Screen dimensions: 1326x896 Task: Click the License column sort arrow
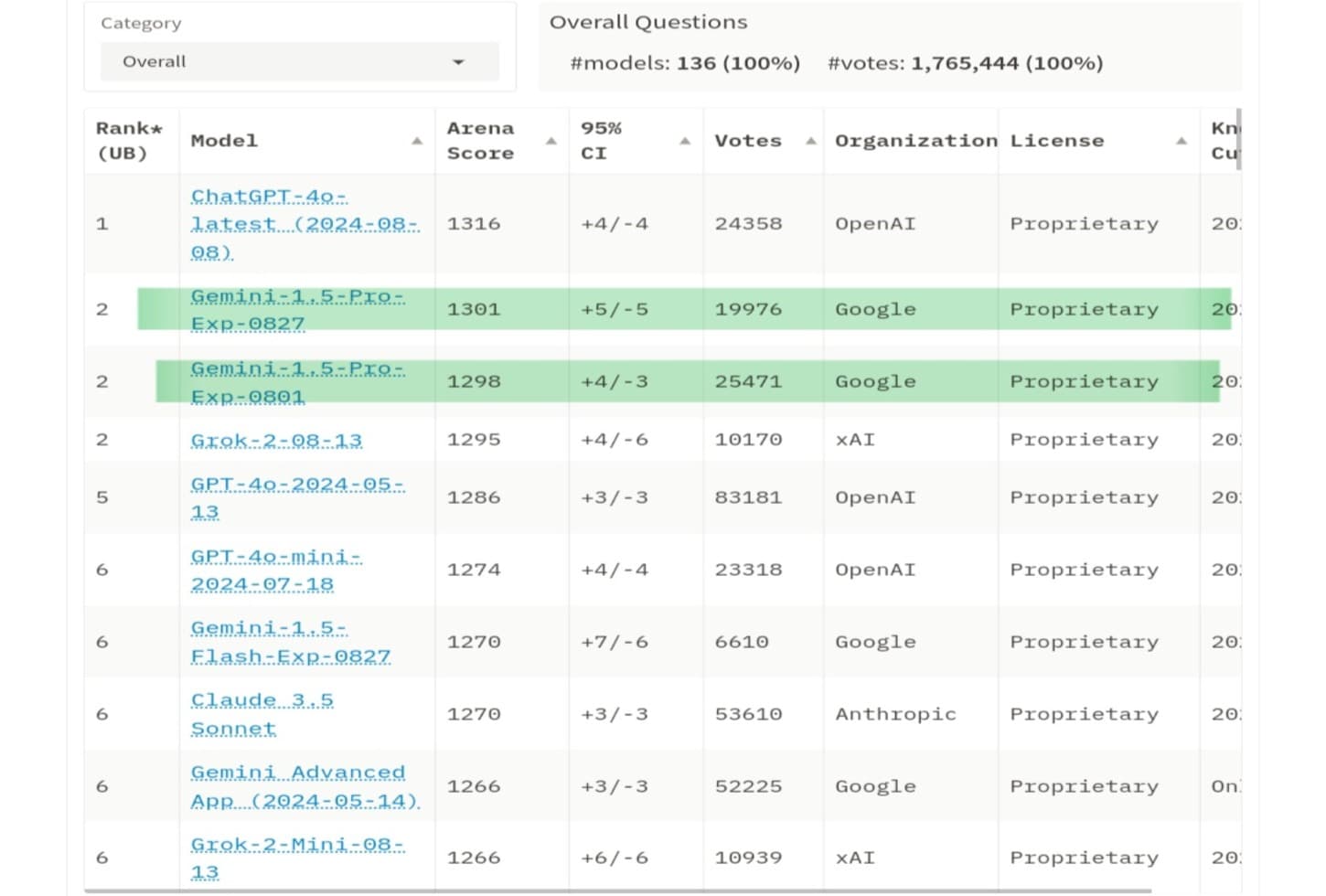(x=1182, y=141)
